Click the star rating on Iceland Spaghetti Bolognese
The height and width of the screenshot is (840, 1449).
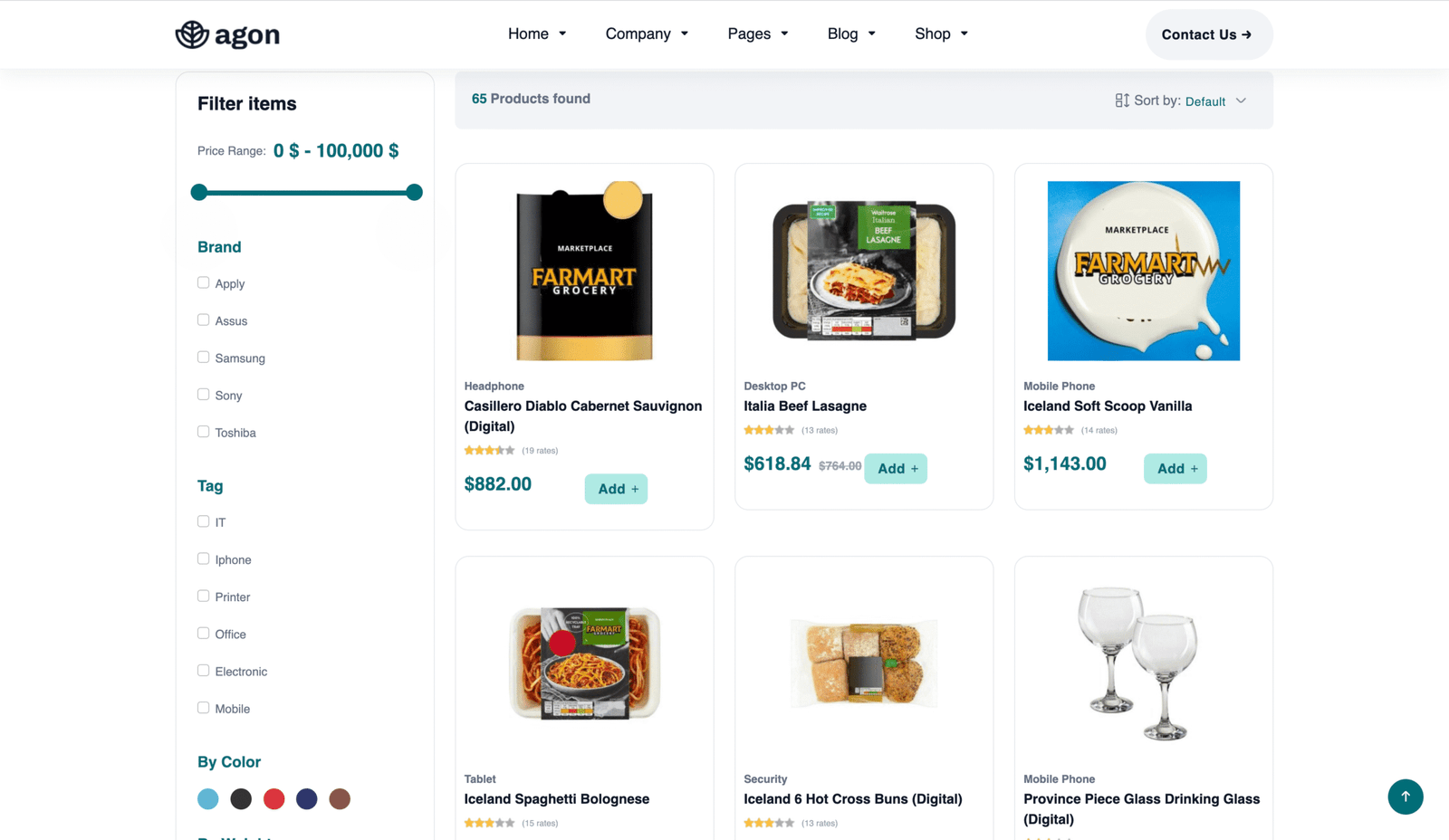click(x=489, y=823)
